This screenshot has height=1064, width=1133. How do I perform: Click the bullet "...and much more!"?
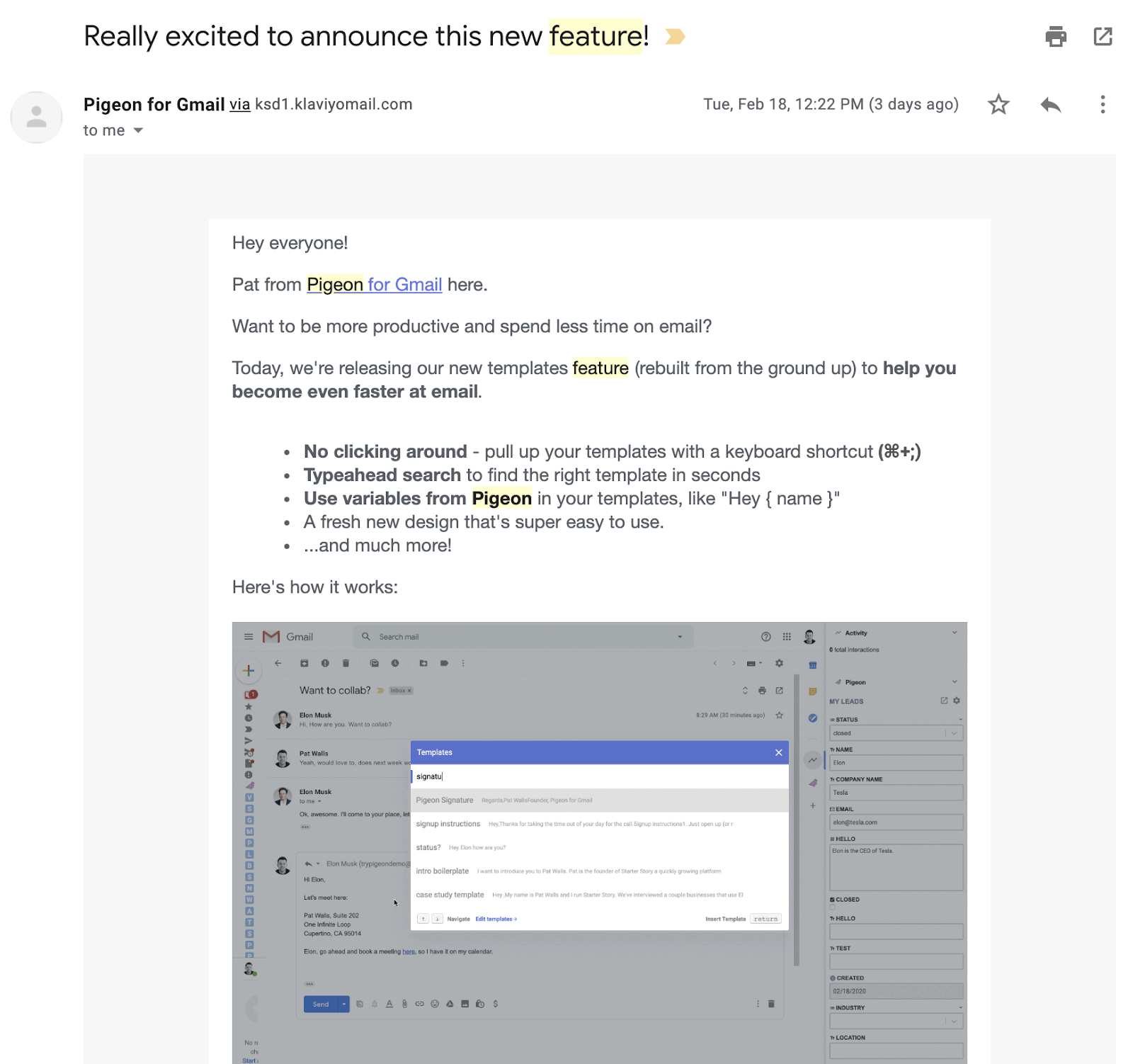(377, 545)
